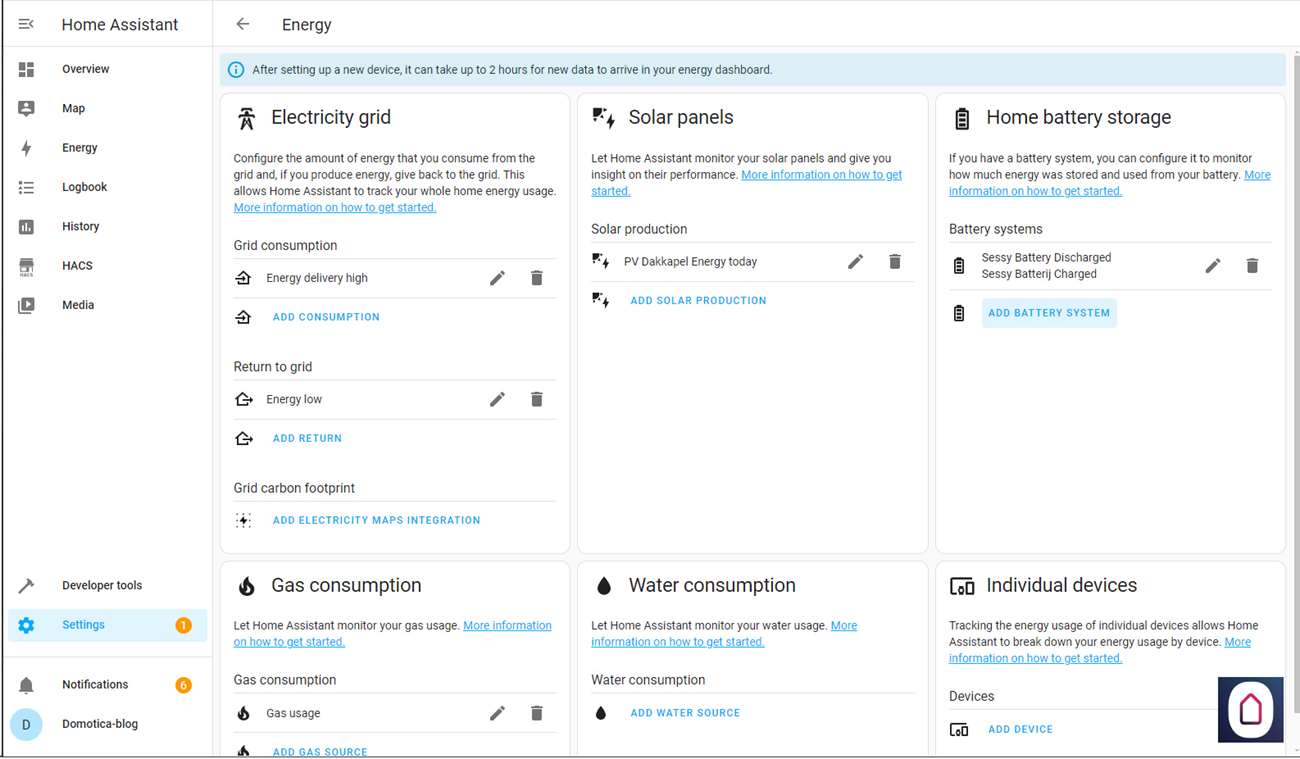Image resolution: width=1300 pixels, height=759 pixels.
Task: Click Add Solar Production
Action: 698,301
